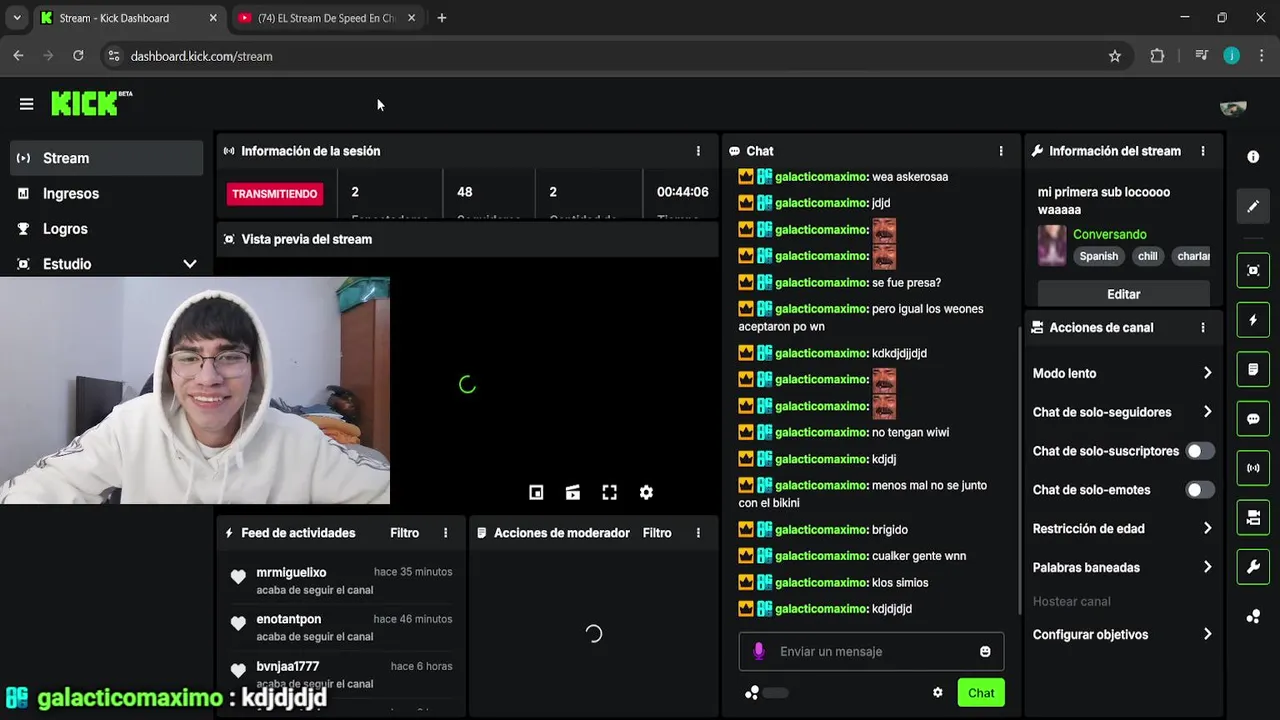
Task: Open Información del stream three-dot menu
Action: [x=1203, y=151]
